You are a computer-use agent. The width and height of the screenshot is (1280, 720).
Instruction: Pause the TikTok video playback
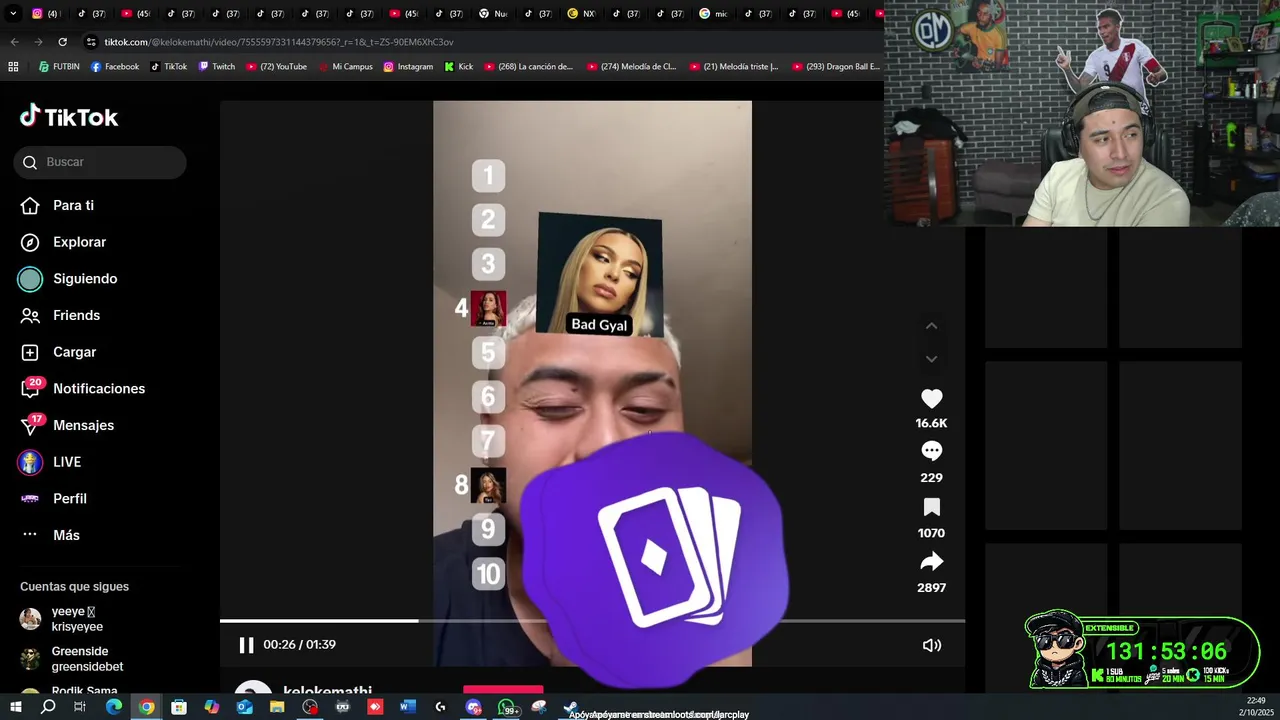246,645
